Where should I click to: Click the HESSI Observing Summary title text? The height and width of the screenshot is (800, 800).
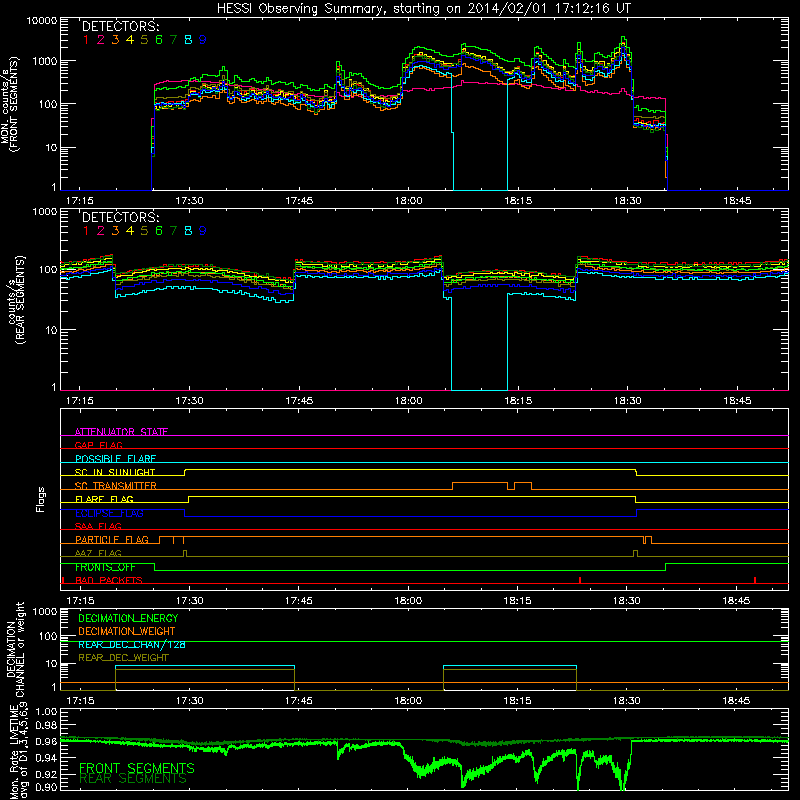click(x=423, y=8)
